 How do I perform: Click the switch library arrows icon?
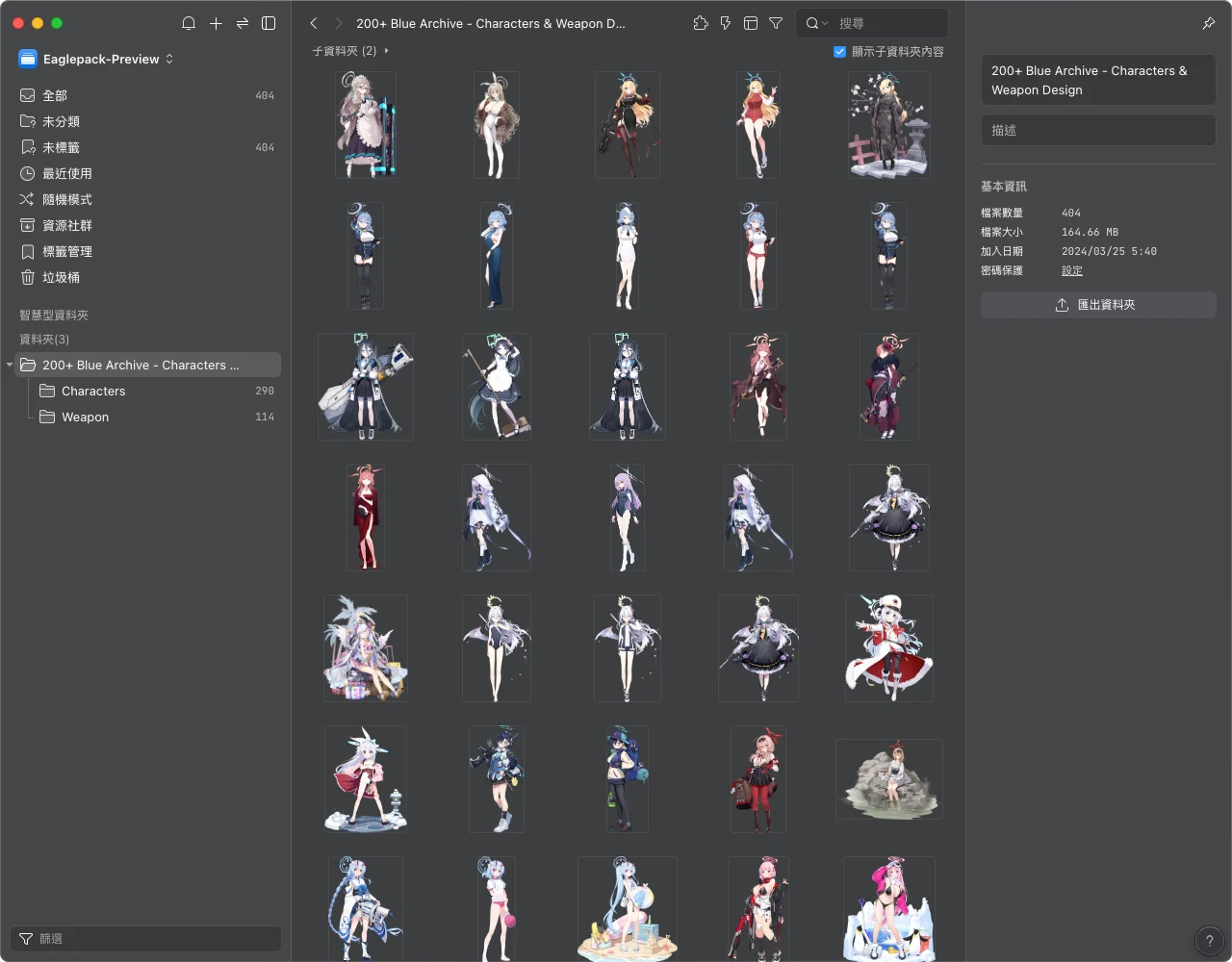243,23
